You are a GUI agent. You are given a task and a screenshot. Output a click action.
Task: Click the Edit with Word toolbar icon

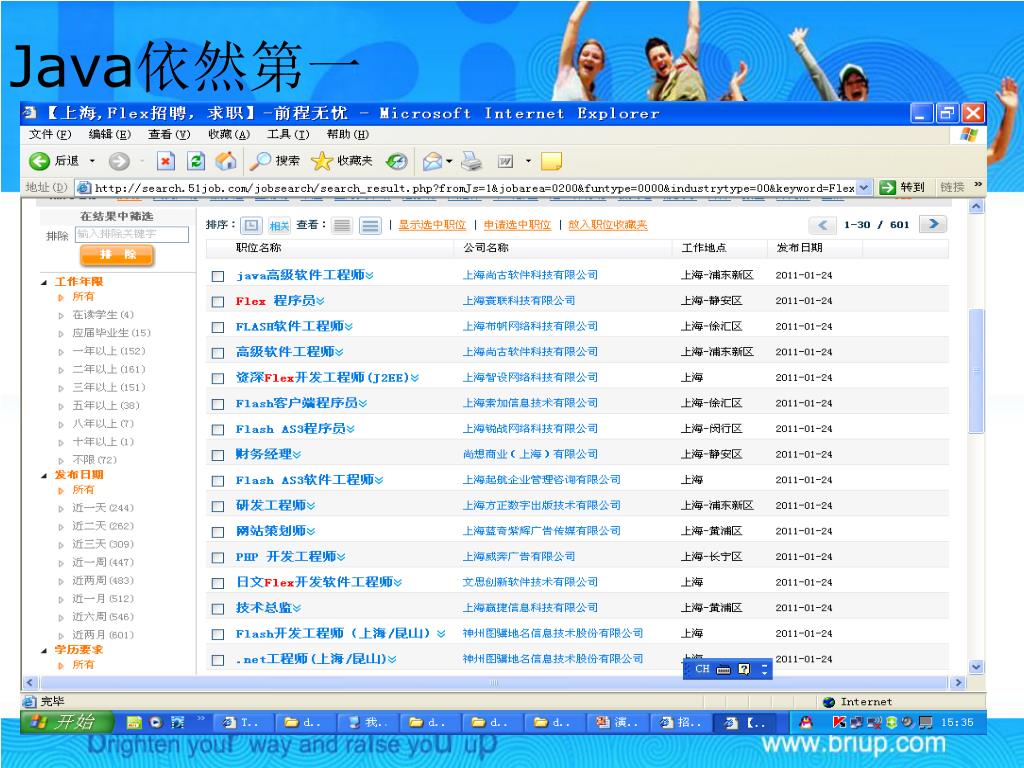pos(505,161)
